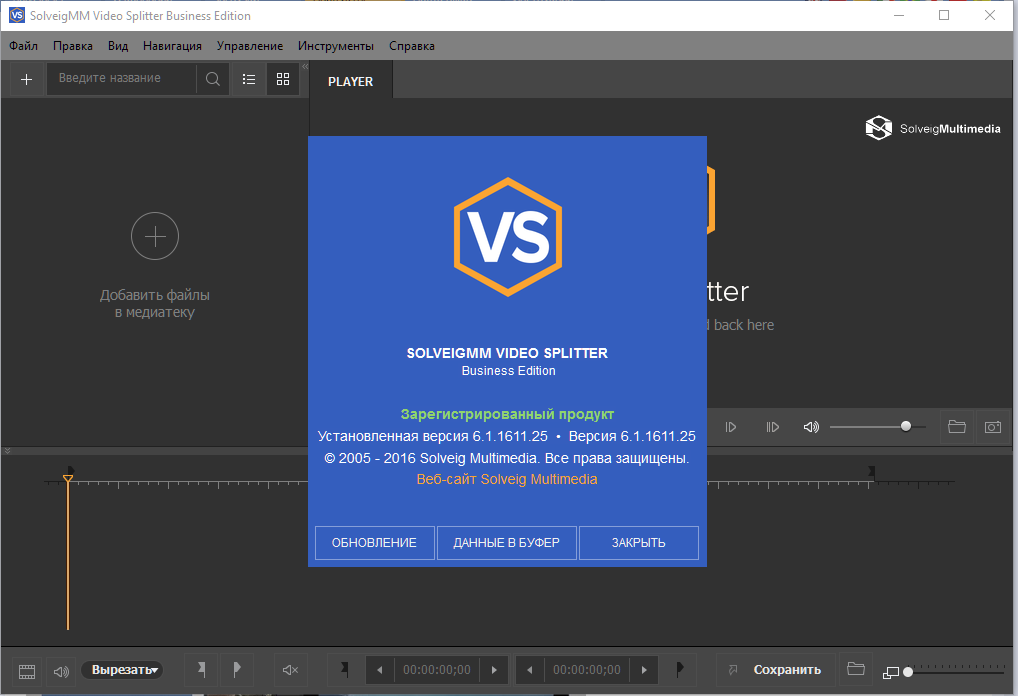Viewport: 1018px width, 696px height.
Task: Mute the player volume speaker
Action: pos(811,427)
